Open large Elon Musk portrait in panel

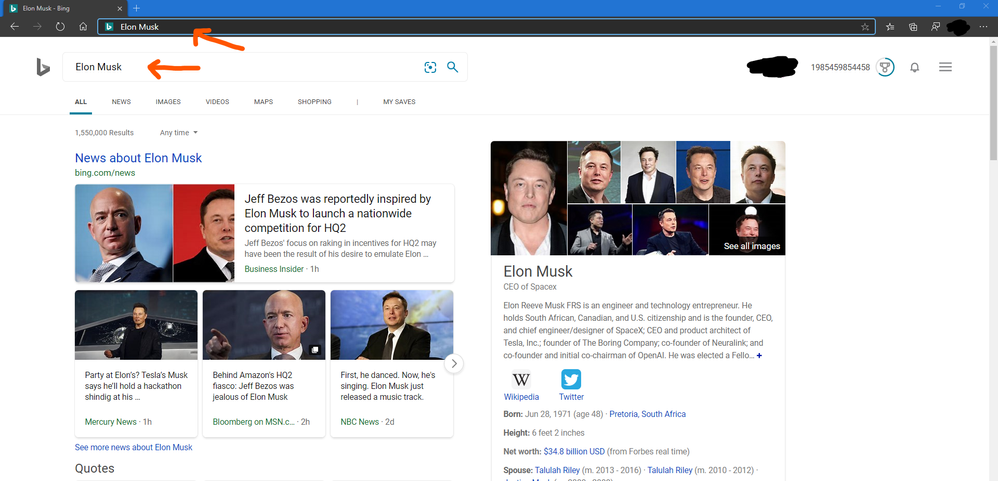point(528,198)
